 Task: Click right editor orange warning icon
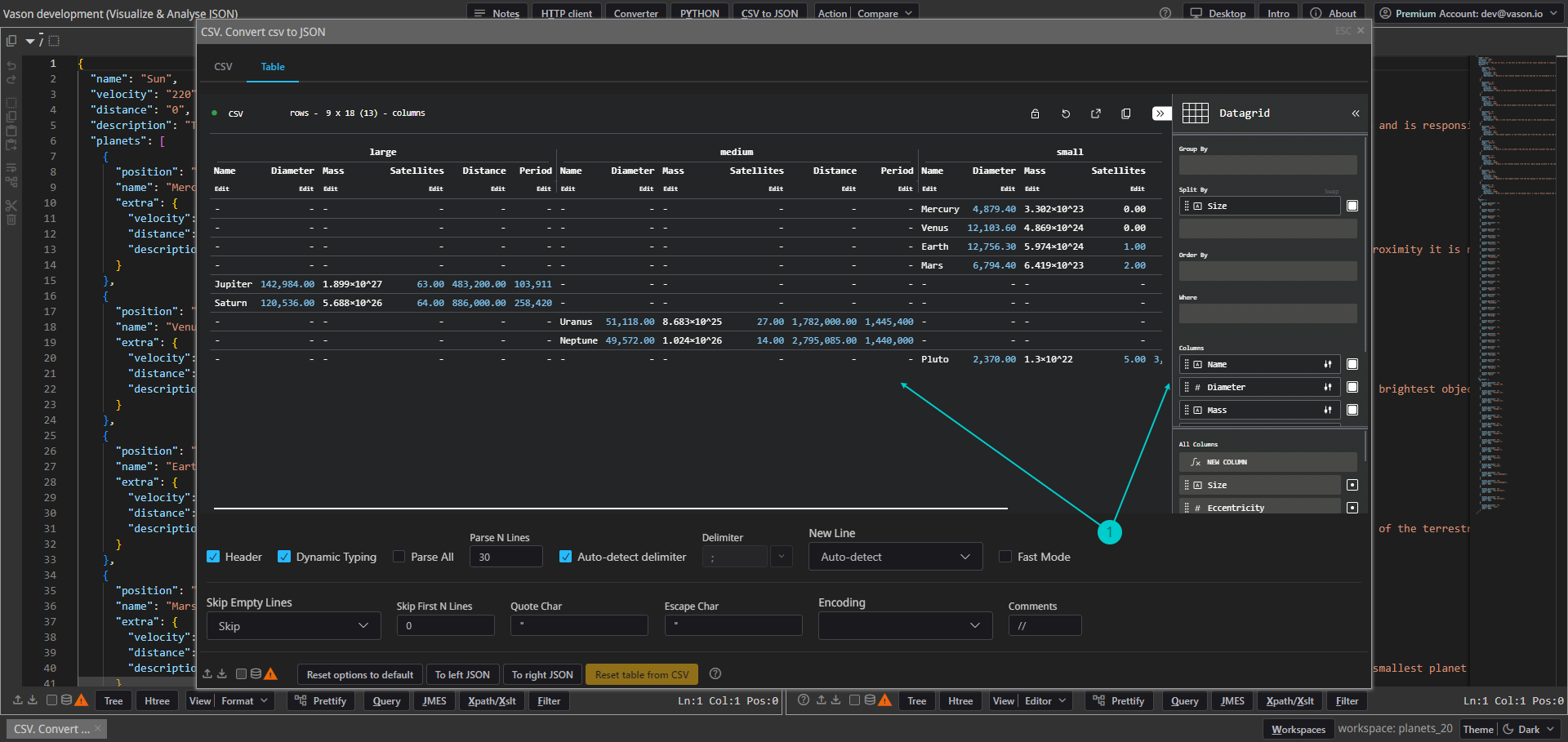click(x=885, y=700)
